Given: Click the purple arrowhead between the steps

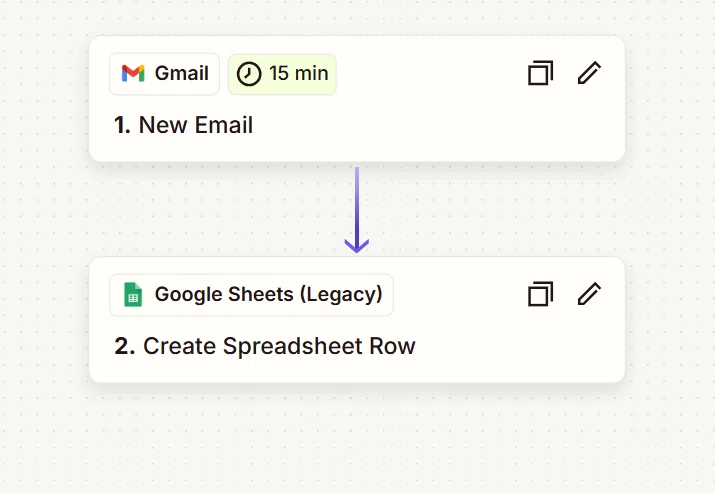Looking at the screenshot, I should click(357, 246).
